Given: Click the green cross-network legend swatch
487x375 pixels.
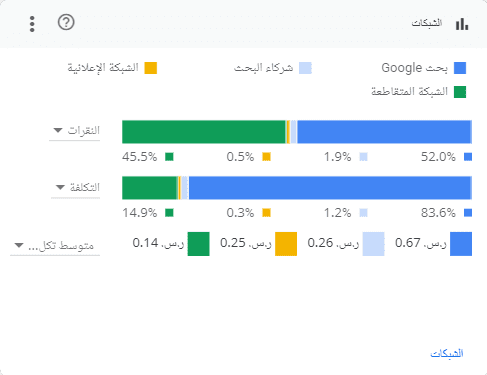Looking at the screenshot, I should pos(460,92).
